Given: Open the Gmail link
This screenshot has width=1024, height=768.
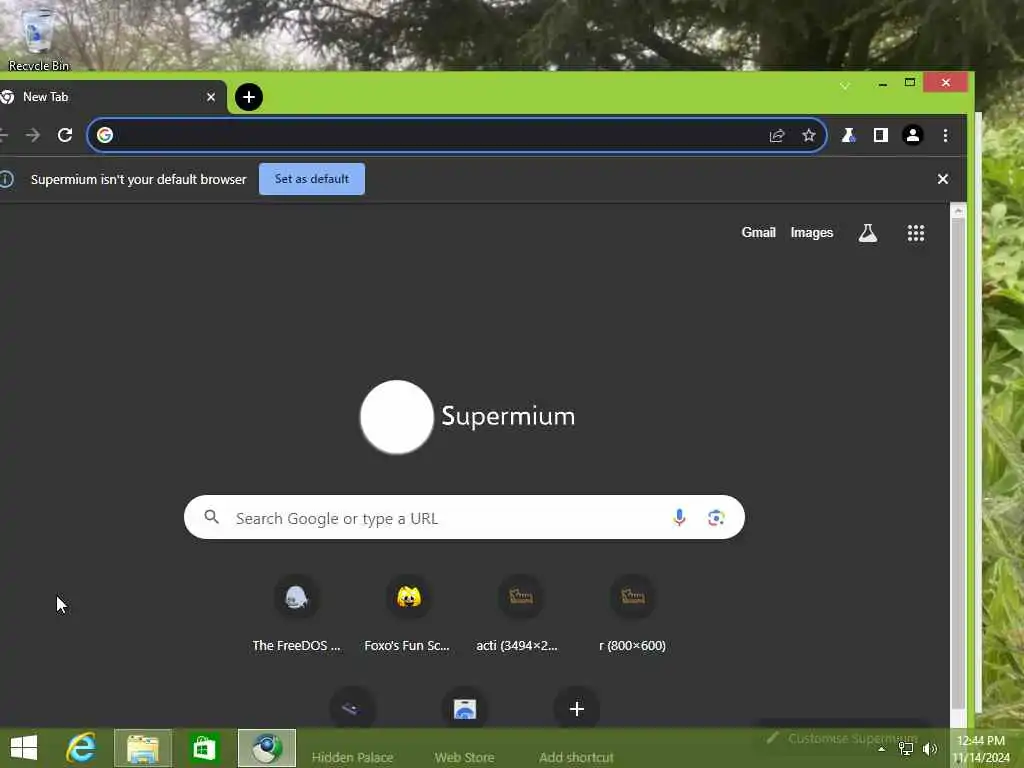Looking at the screenshot, I should tap(758, 232).
